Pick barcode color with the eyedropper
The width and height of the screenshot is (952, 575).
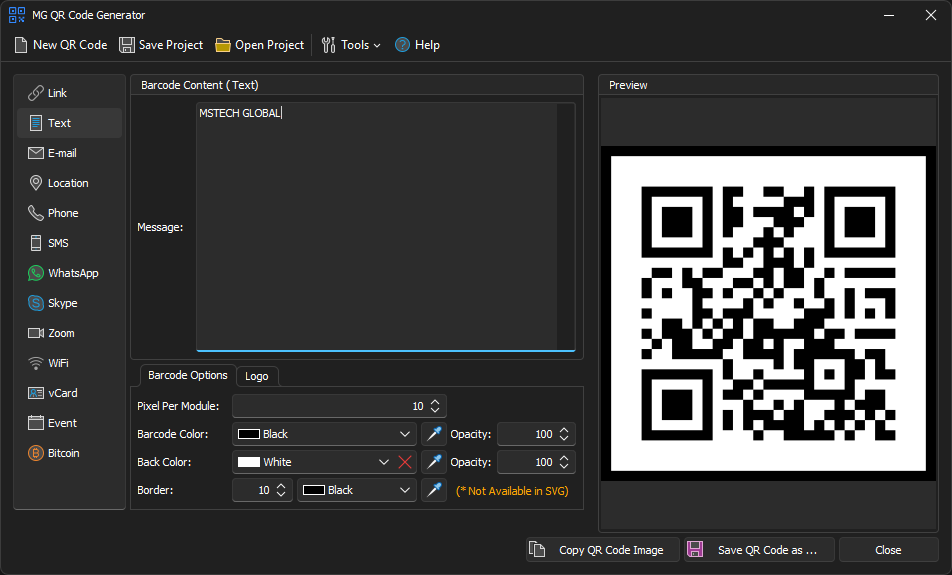434,434
